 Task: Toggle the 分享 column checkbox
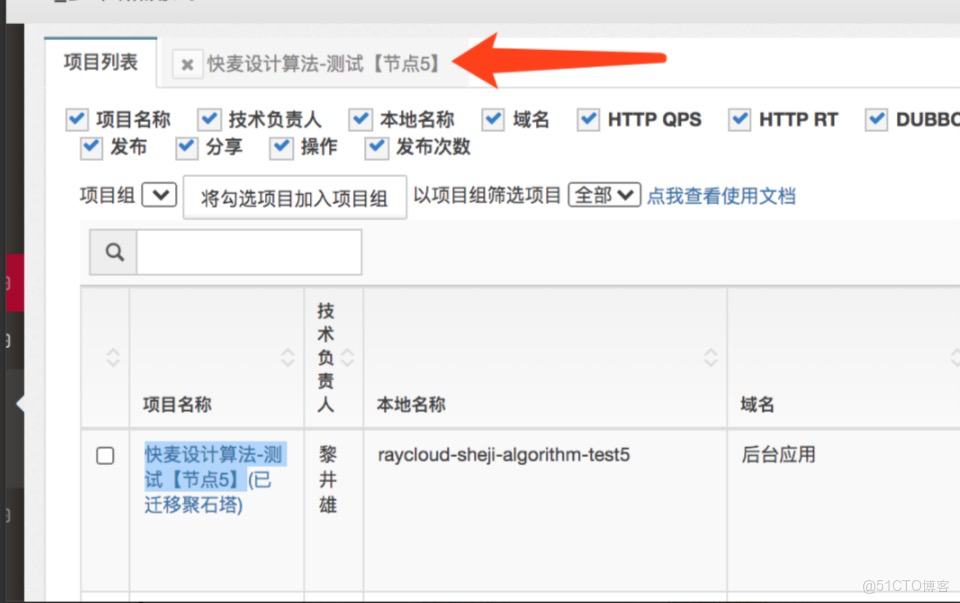[187, 148]
